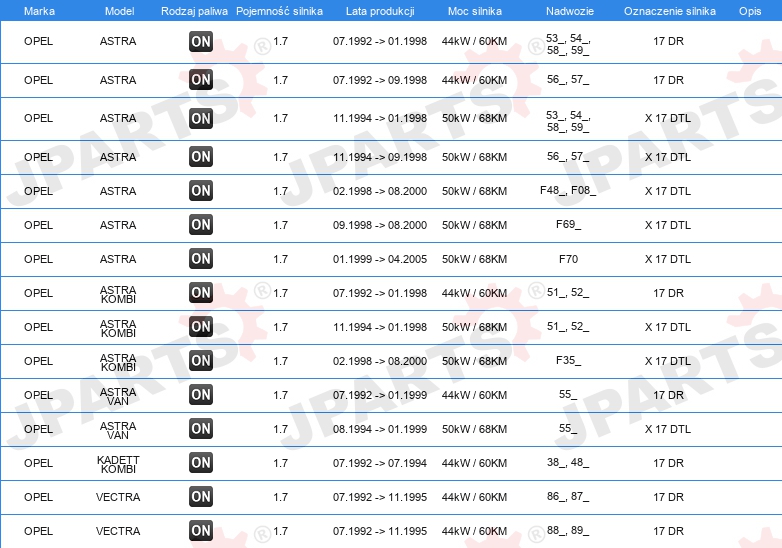This screenshot has height=548, width=782.
Task: Click the Lata produkcji column header
Action: coord(380,11)
